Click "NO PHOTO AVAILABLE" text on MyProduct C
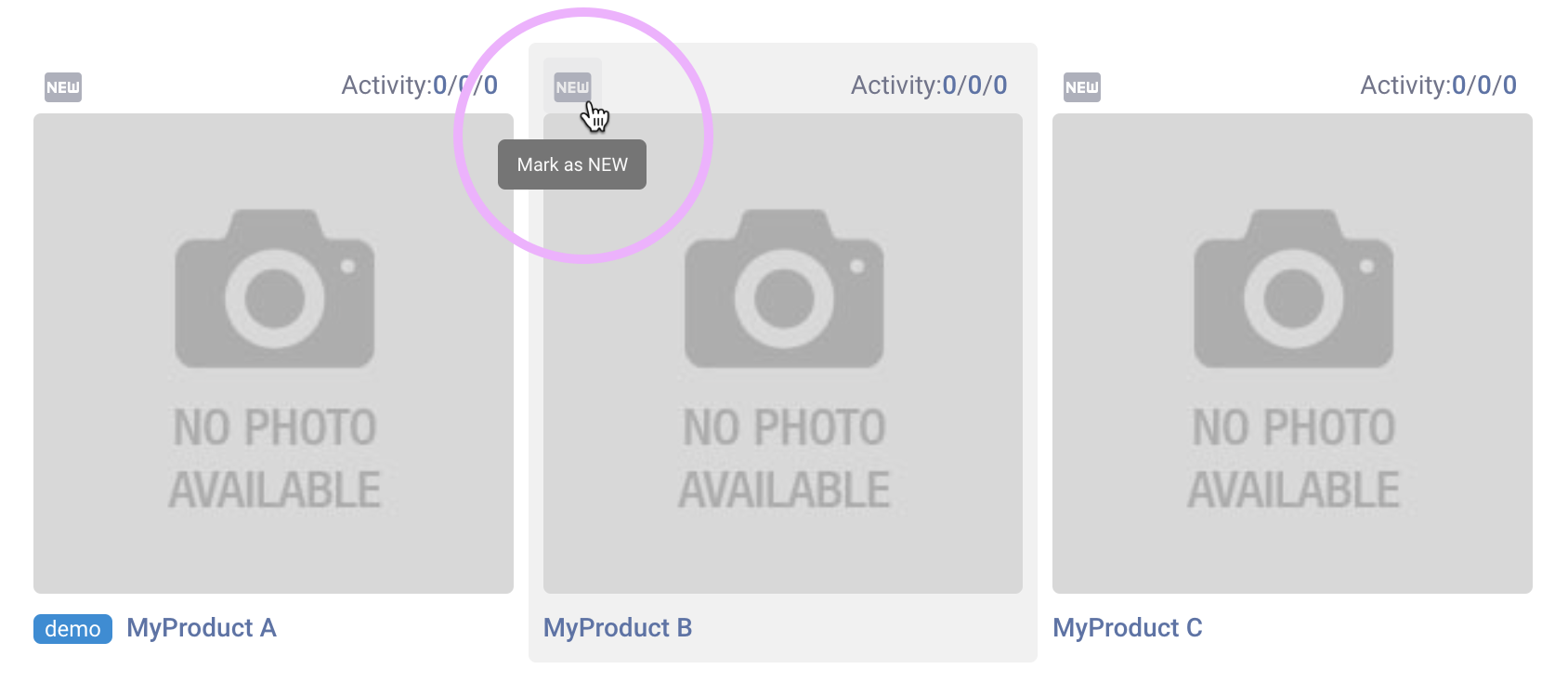This screenshot has height=695, width=1568. pos(1293,459)
